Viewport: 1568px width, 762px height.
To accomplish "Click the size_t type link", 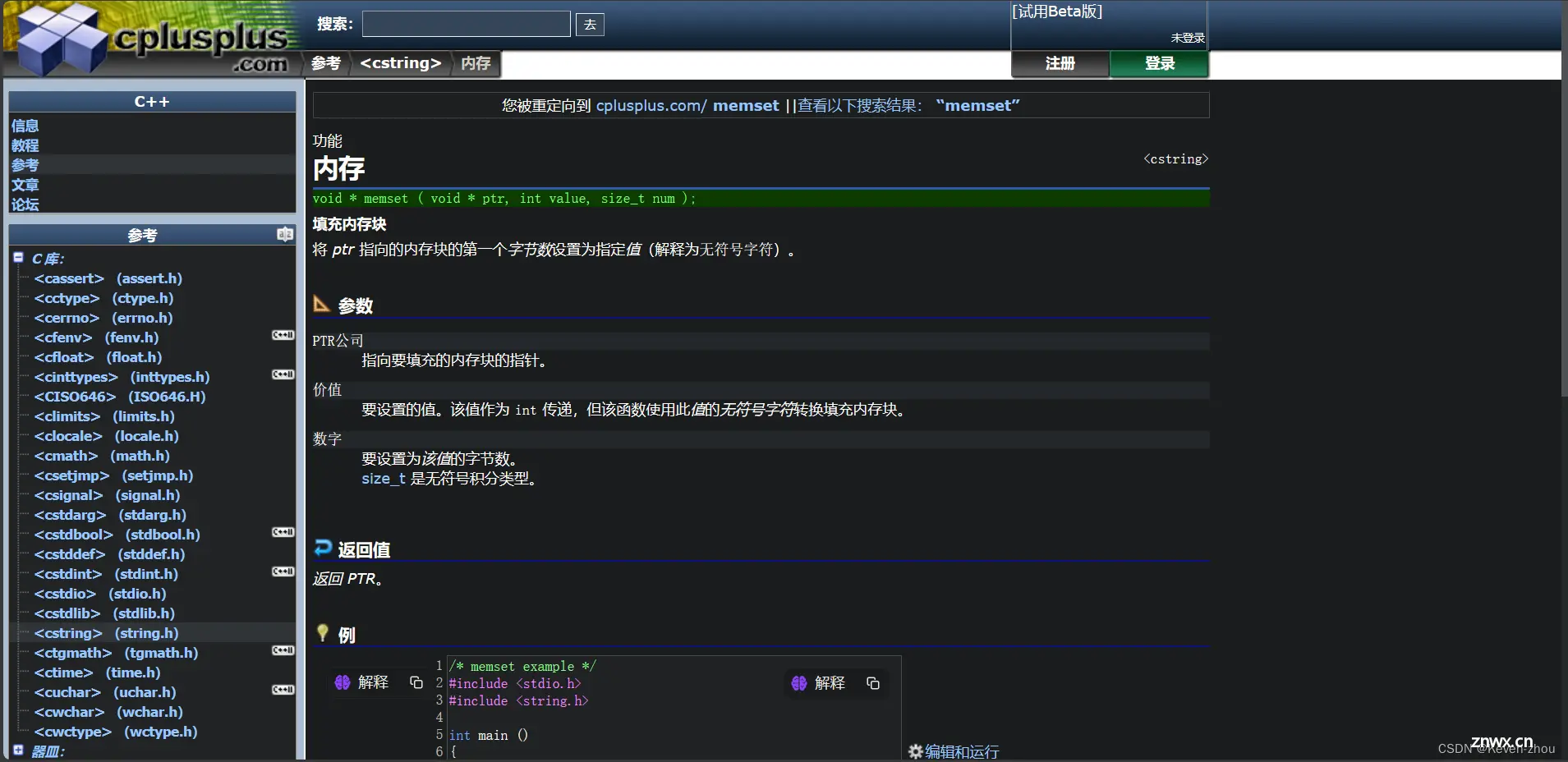I will tap(384, 479).
